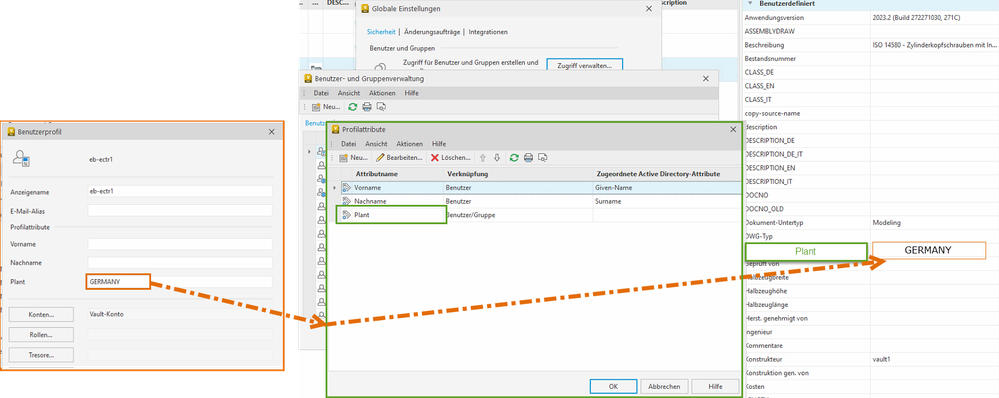This screenshot has width=999, height=398.
Task: Click the Vorname attribute row icon
Action: (347, 187)
